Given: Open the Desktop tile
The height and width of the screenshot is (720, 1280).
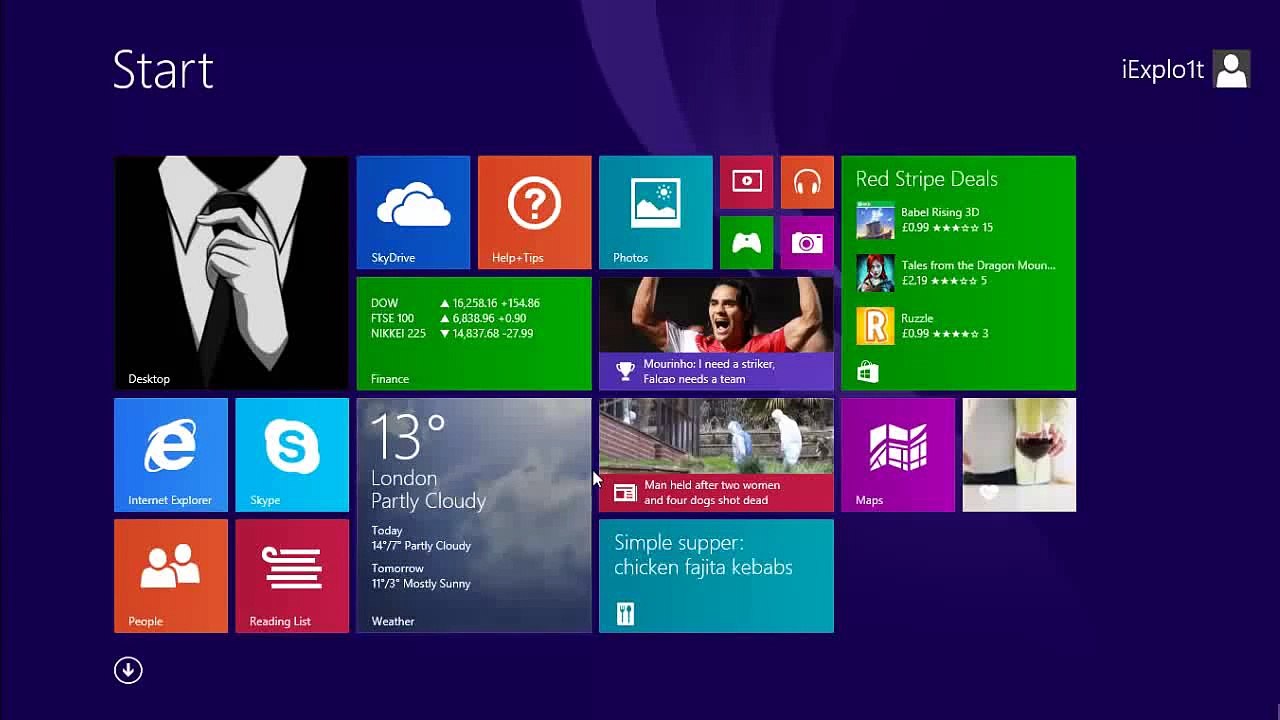Looking at the screenshot, I should [x=231, y=272].
